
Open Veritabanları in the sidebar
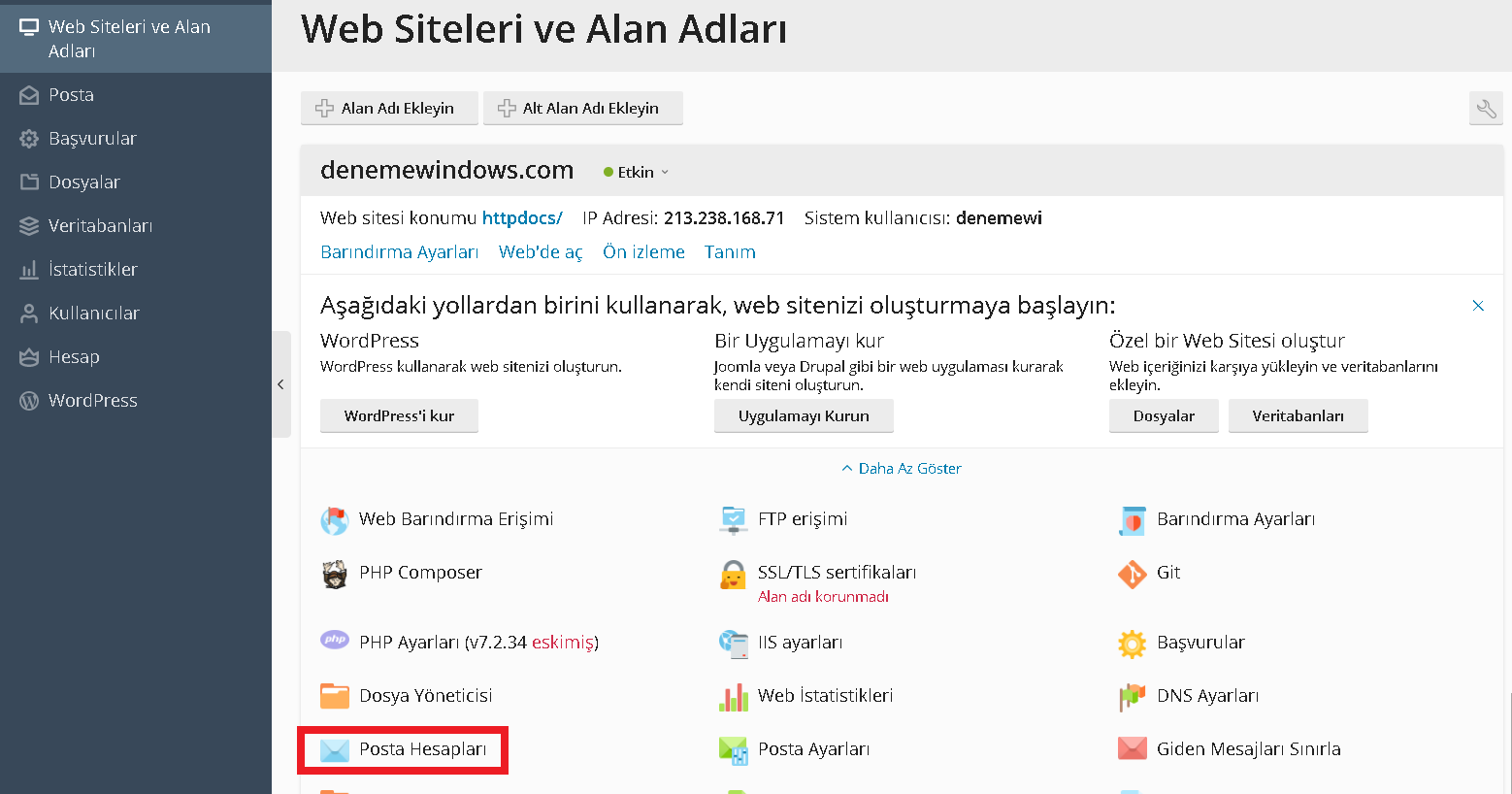pos(136,226)
